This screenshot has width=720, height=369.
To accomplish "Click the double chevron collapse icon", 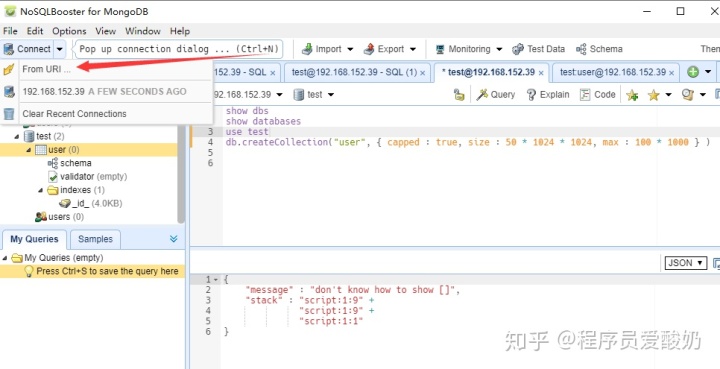I will coord(174,239).
